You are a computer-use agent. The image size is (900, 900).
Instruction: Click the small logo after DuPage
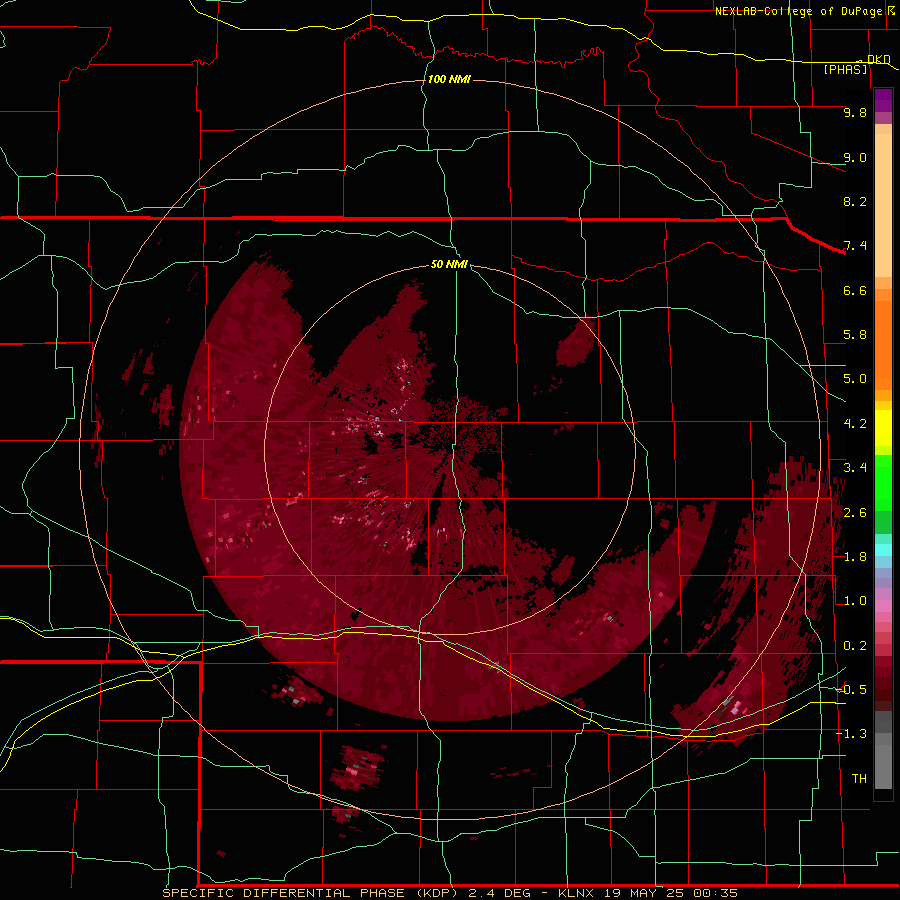(890, 10)
